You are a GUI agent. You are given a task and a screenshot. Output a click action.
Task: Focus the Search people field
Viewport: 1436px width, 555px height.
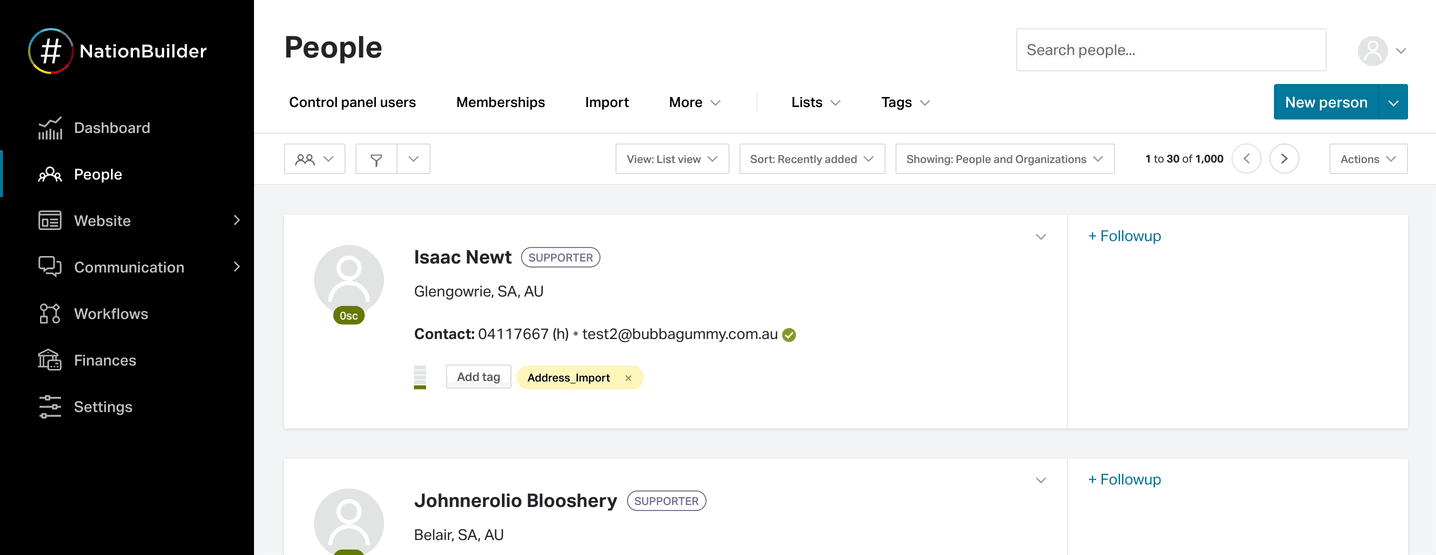pyautogui.click(x=1170, y=50)
